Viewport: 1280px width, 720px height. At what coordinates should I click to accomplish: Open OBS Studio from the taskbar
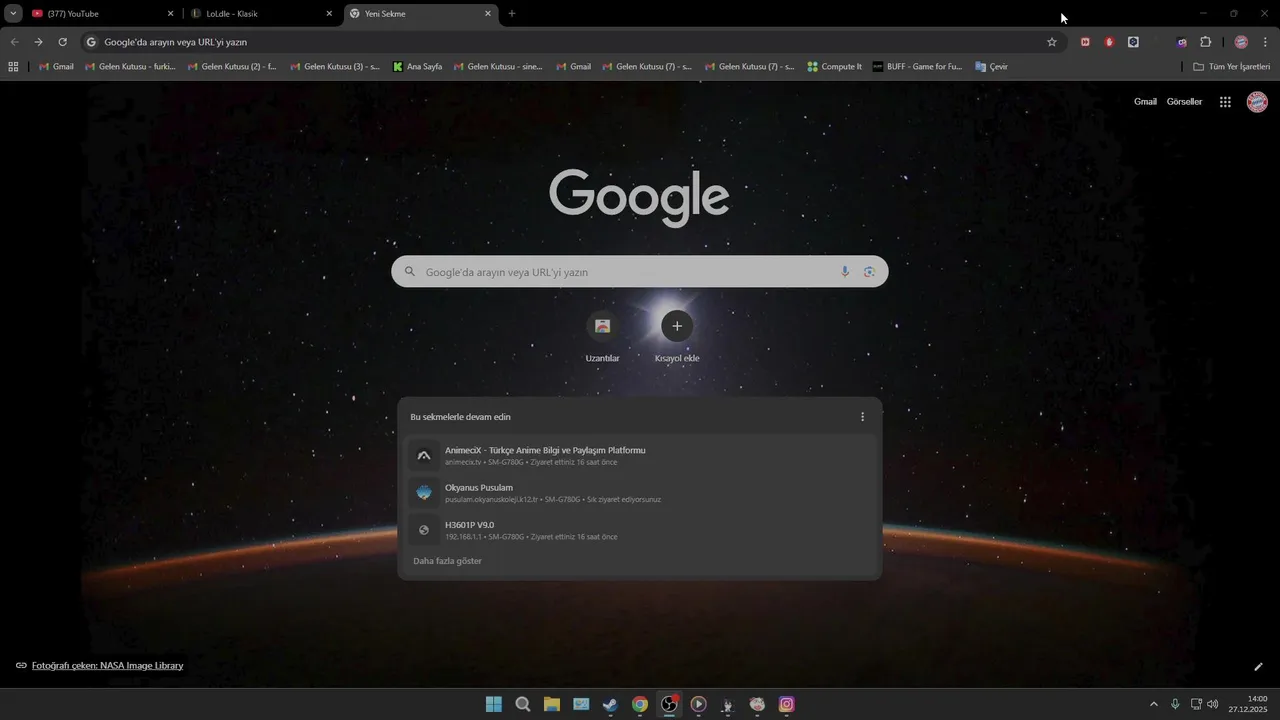(x=669, y=704)
